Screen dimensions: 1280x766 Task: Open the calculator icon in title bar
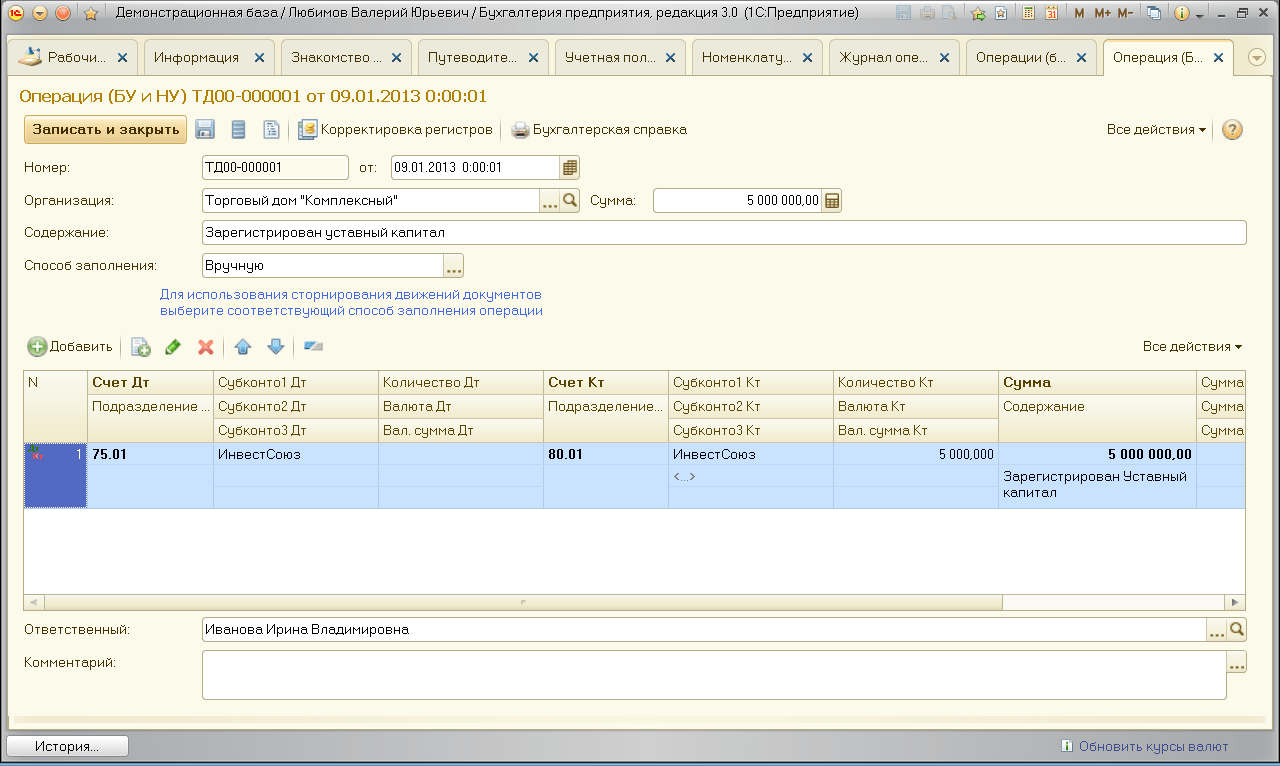tap(1027, 13)
